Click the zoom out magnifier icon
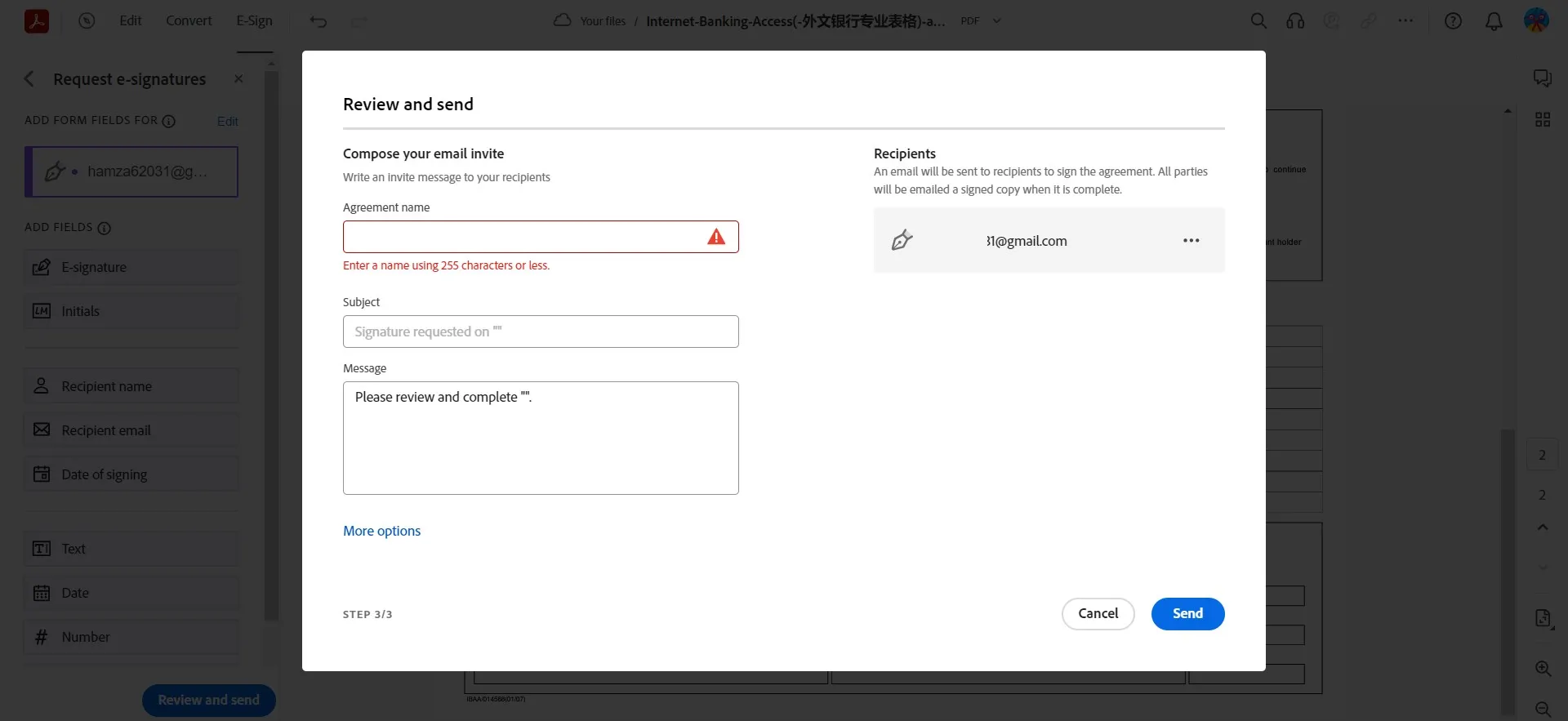 [x=1543, y=709]
